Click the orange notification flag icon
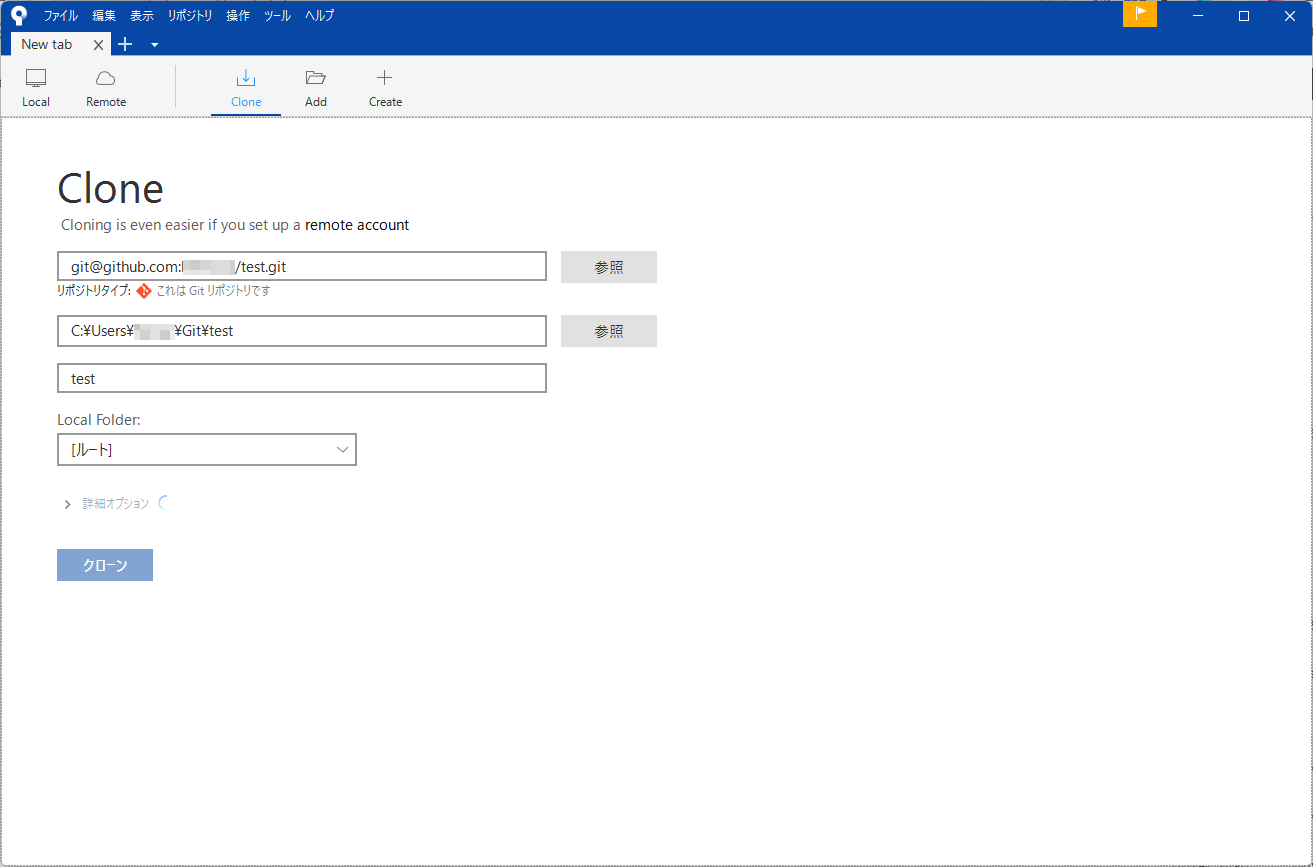Image resolution: width=1313 pixels, height=867 pixels. [1139, 14]
